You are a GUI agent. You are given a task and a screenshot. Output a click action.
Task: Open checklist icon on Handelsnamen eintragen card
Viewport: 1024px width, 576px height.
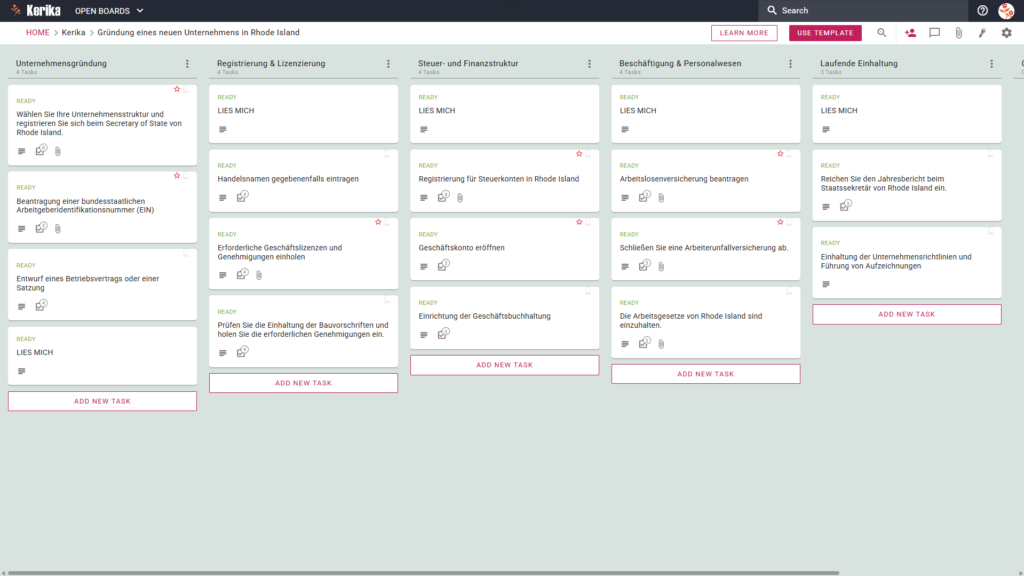pos(242,196)
